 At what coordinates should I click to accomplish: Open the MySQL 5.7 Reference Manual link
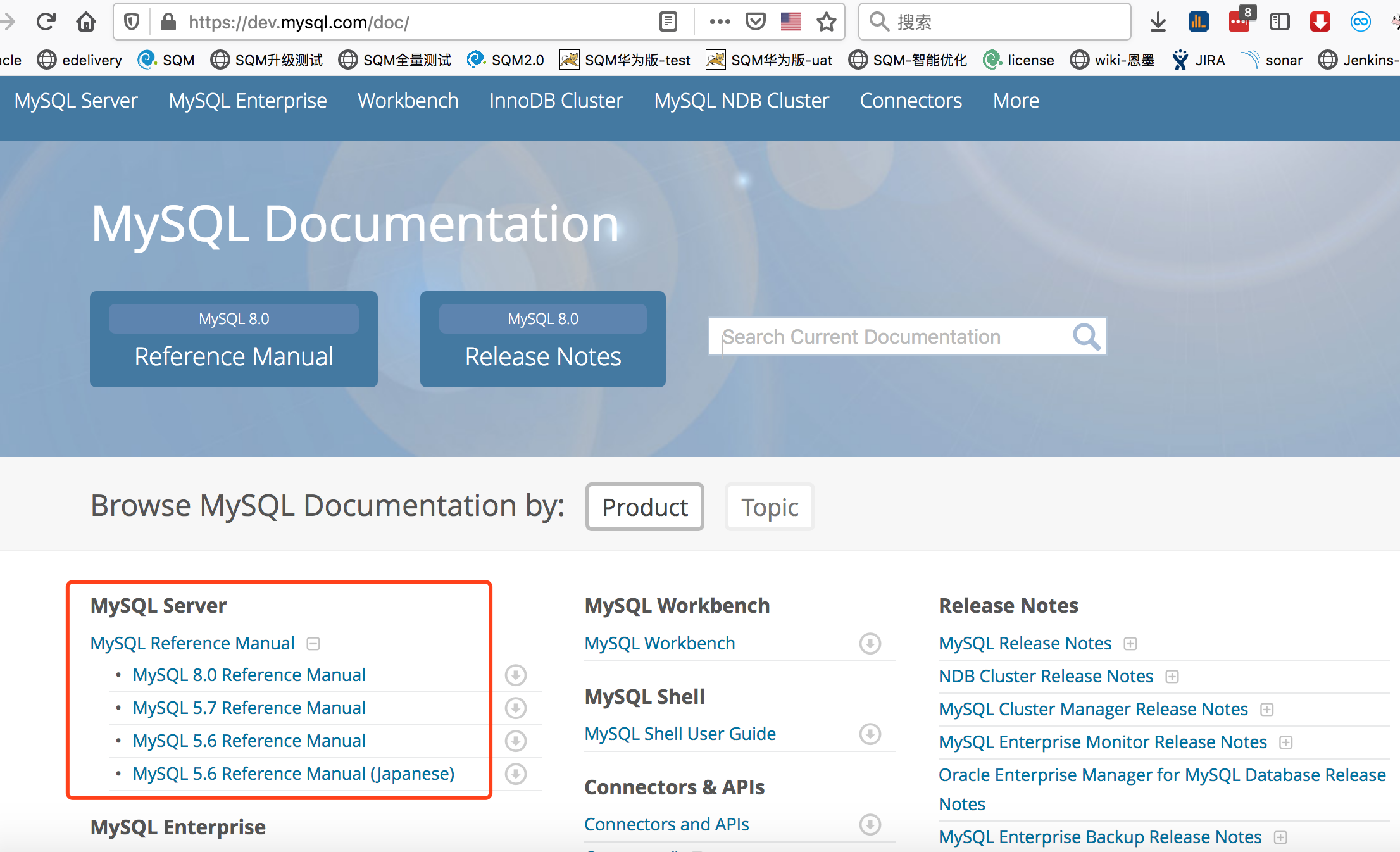249,708
